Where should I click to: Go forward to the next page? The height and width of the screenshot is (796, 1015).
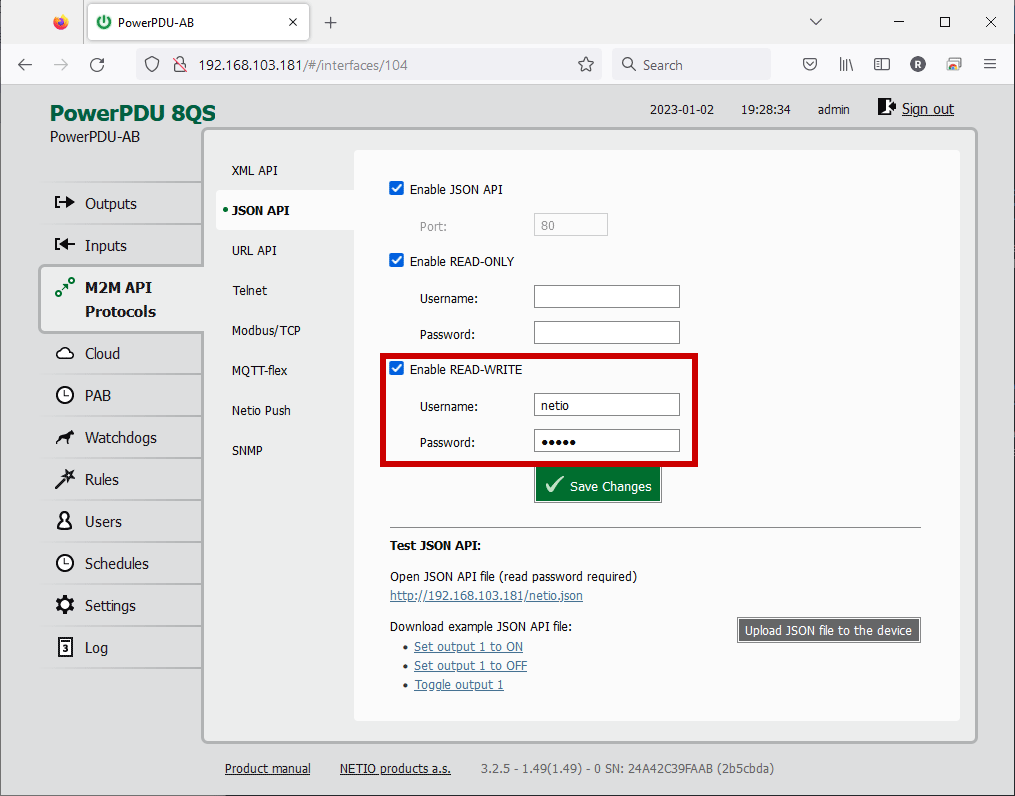pyautogui.click(x=61, y=65)
